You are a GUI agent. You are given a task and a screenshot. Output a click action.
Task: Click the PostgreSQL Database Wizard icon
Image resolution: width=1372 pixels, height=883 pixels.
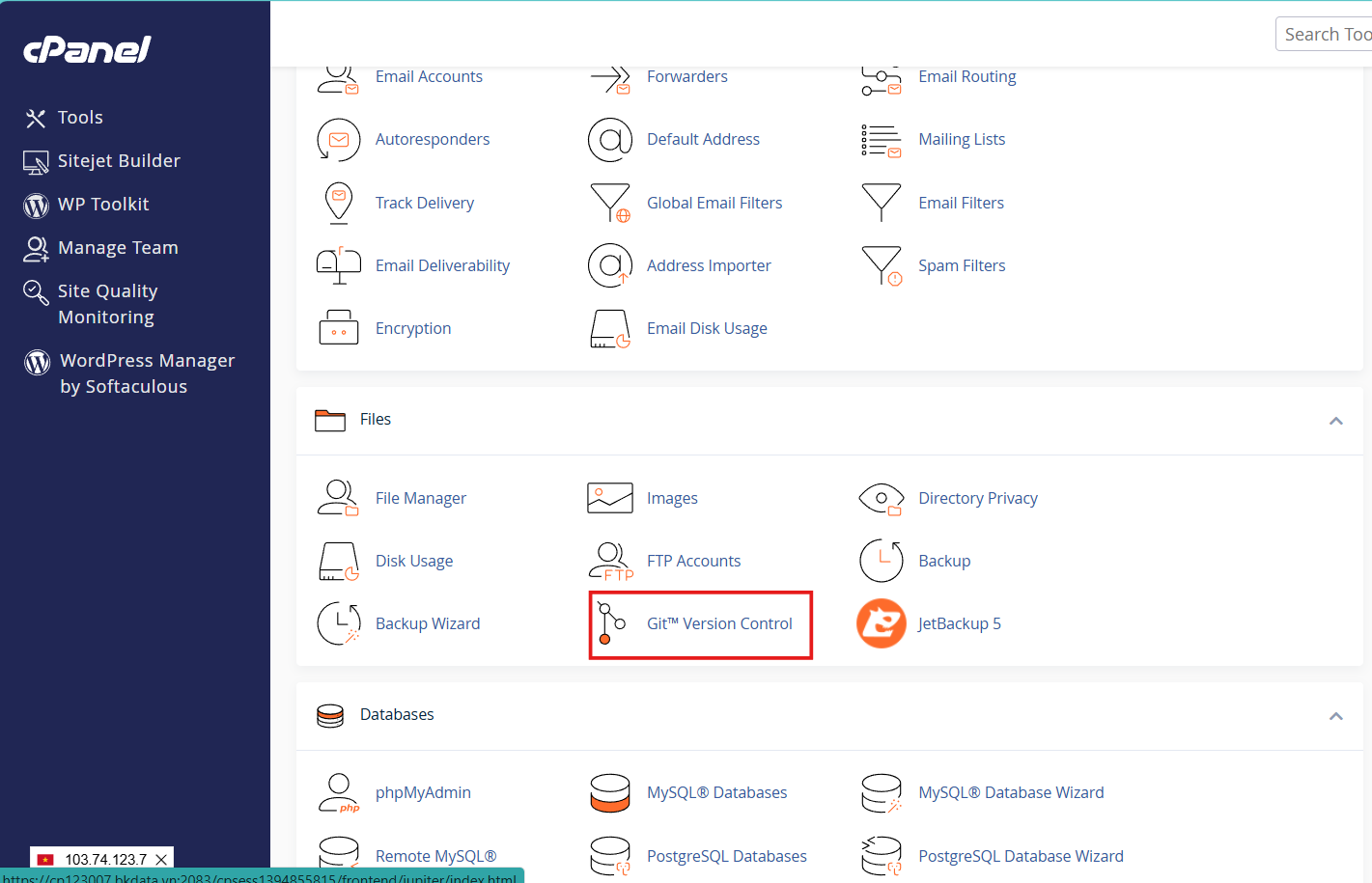[882, 857]
